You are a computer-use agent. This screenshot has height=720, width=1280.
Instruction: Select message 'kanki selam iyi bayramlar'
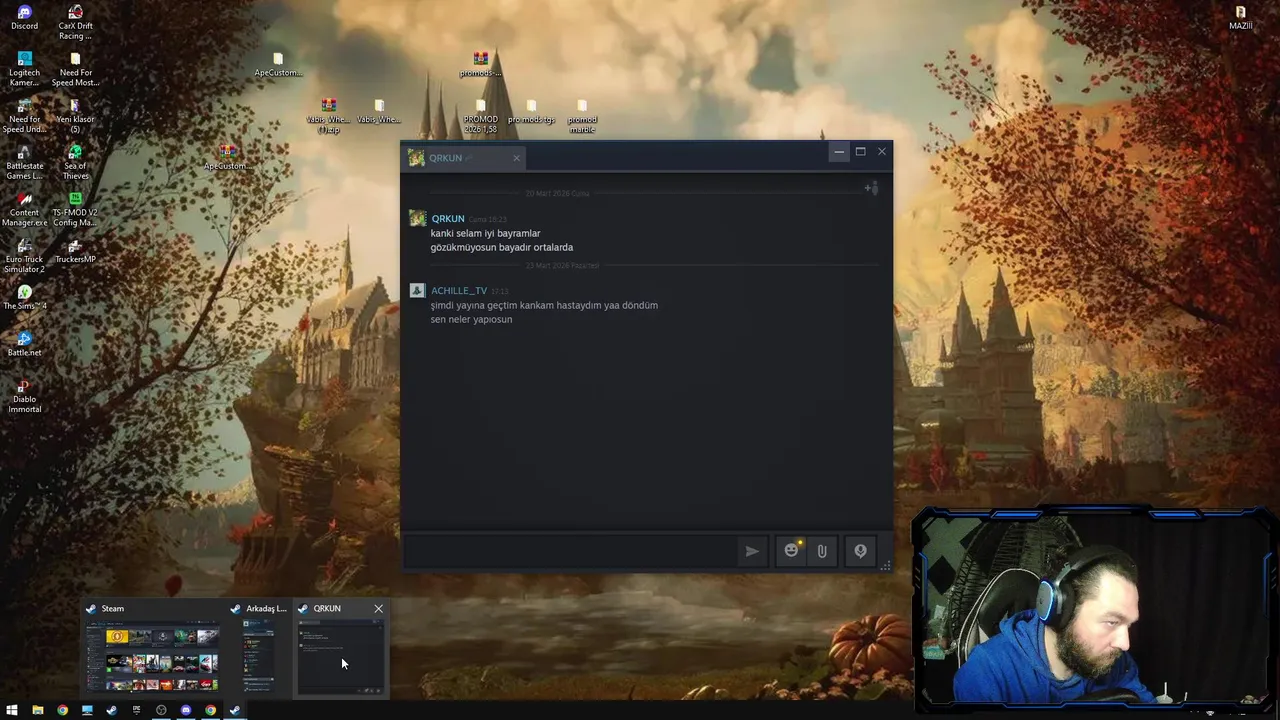[485, 233]
